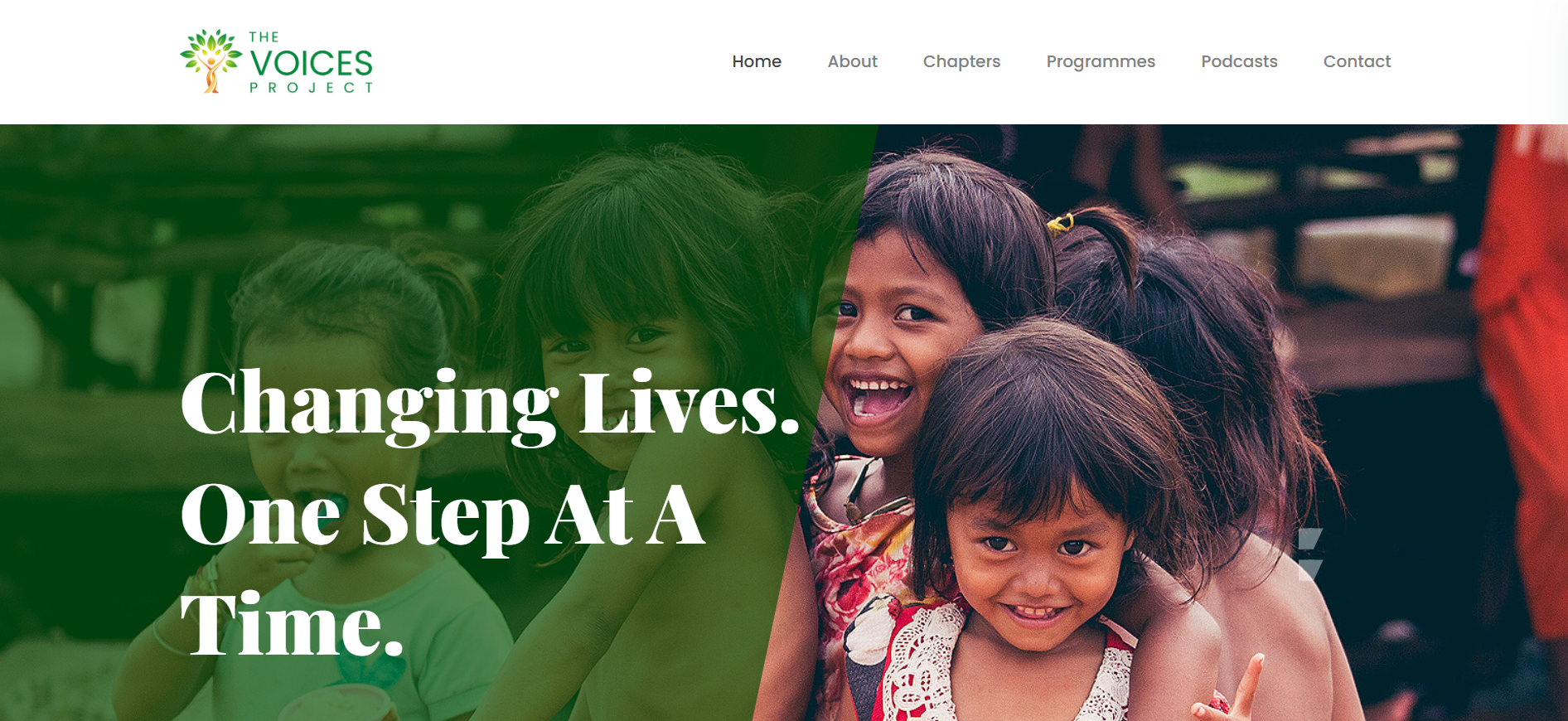
Task: Click the white angular shapes on photo
Action: [x=1309, y=553]
